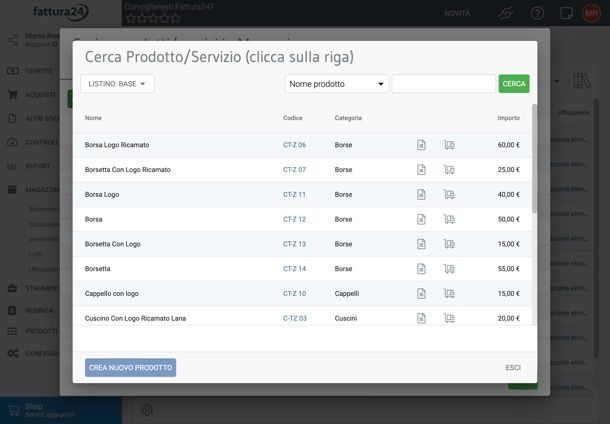Click the settings gear icon at bottom

147,410
